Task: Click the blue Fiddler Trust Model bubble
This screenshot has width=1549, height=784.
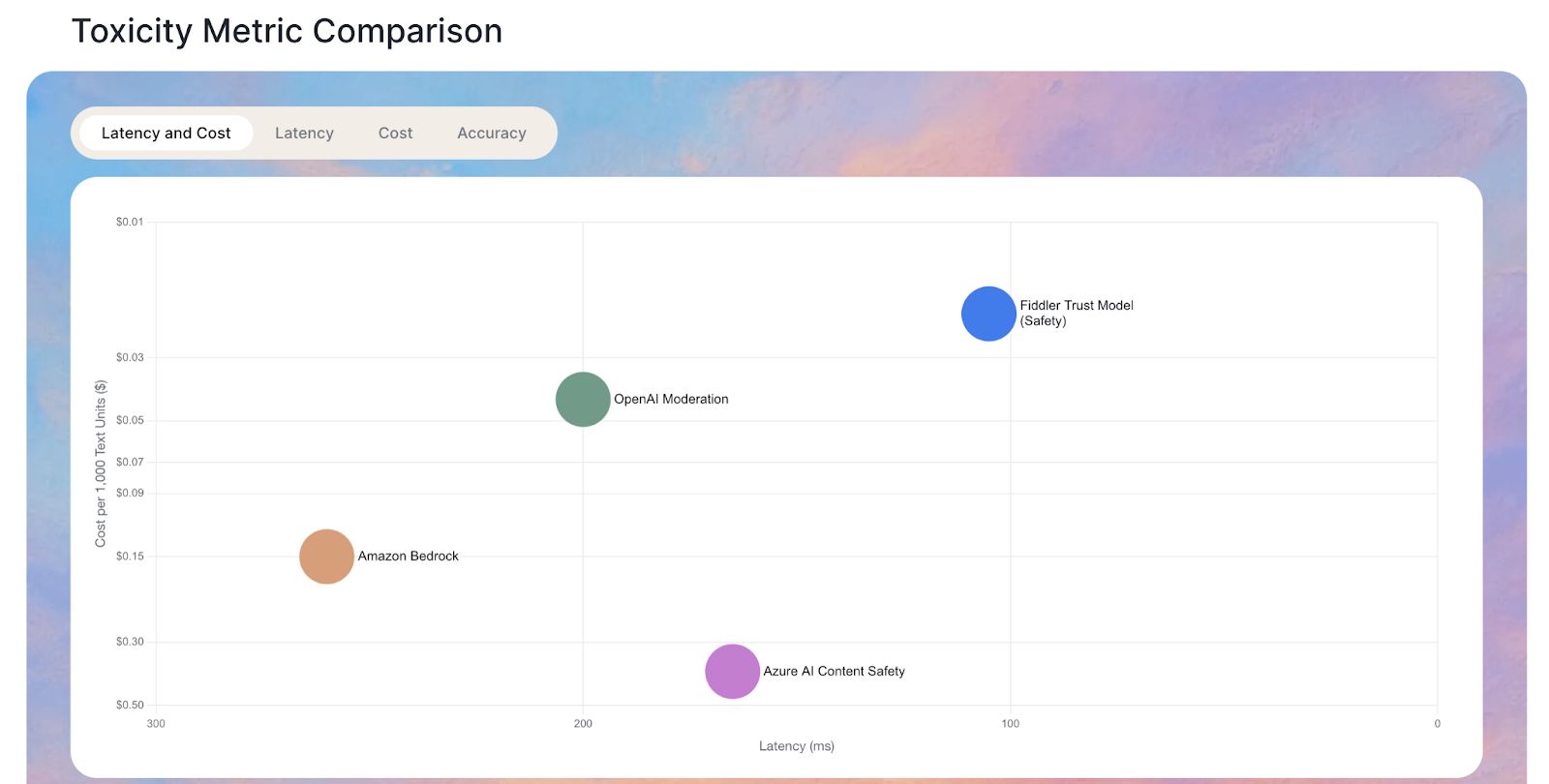Action: click(x=988, y=314)
